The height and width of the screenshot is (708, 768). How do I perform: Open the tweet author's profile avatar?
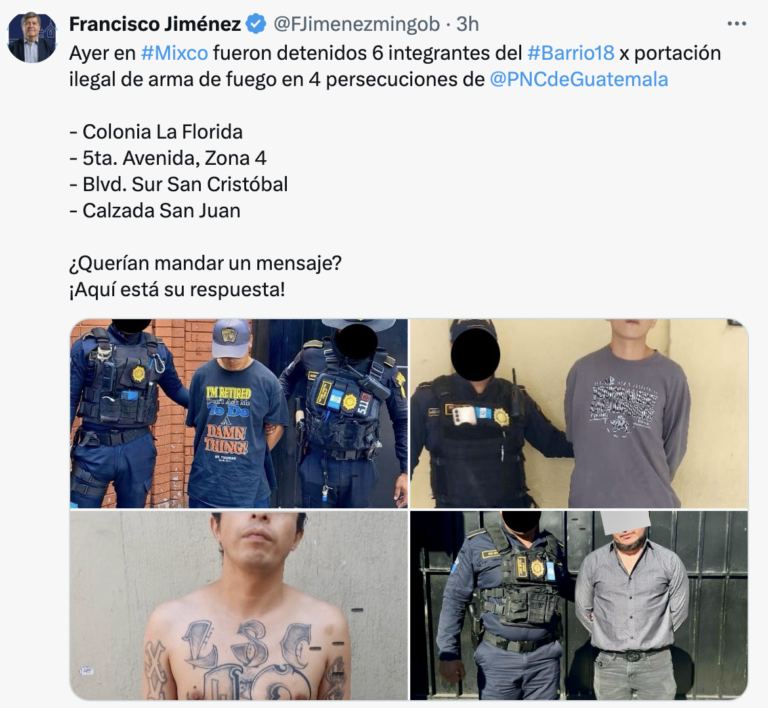click(32, 38)
